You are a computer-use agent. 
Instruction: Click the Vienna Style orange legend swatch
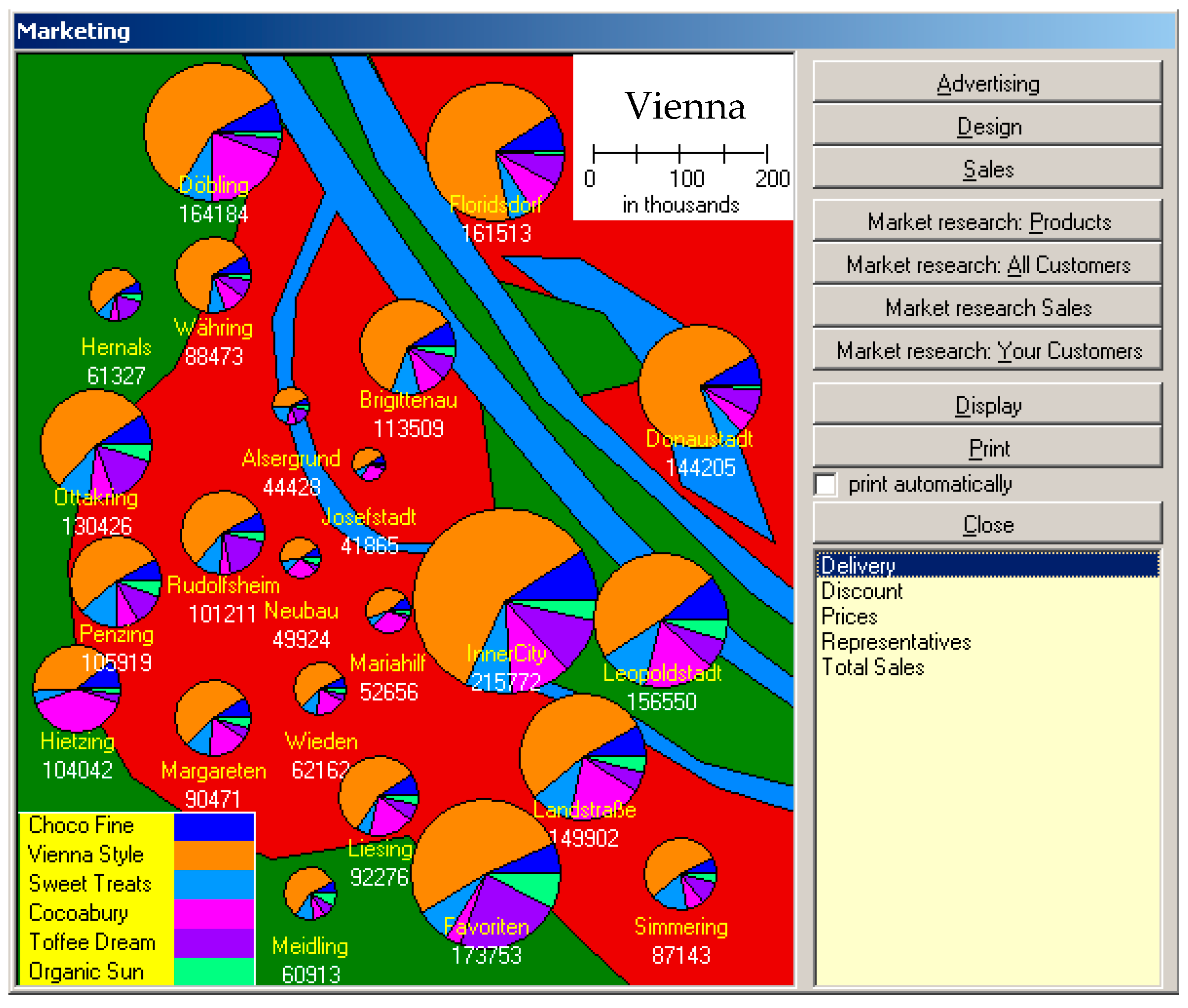click(213, 855)
